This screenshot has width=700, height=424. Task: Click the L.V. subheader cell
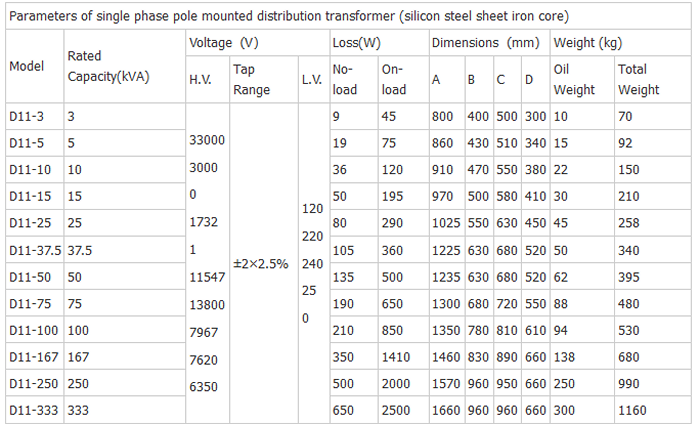pyautogui.click(x=311, y=79)
